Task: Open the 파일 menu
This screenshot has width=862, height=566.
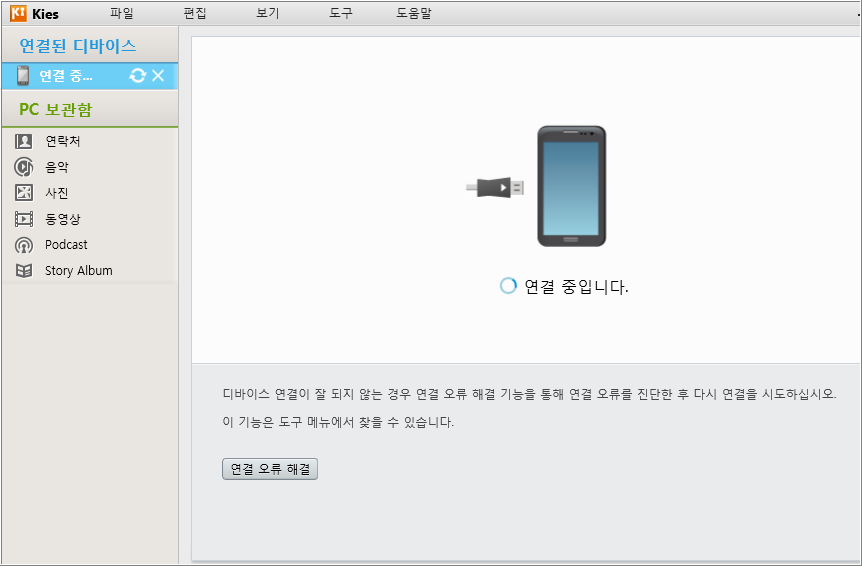Action: tap(121, 13)
